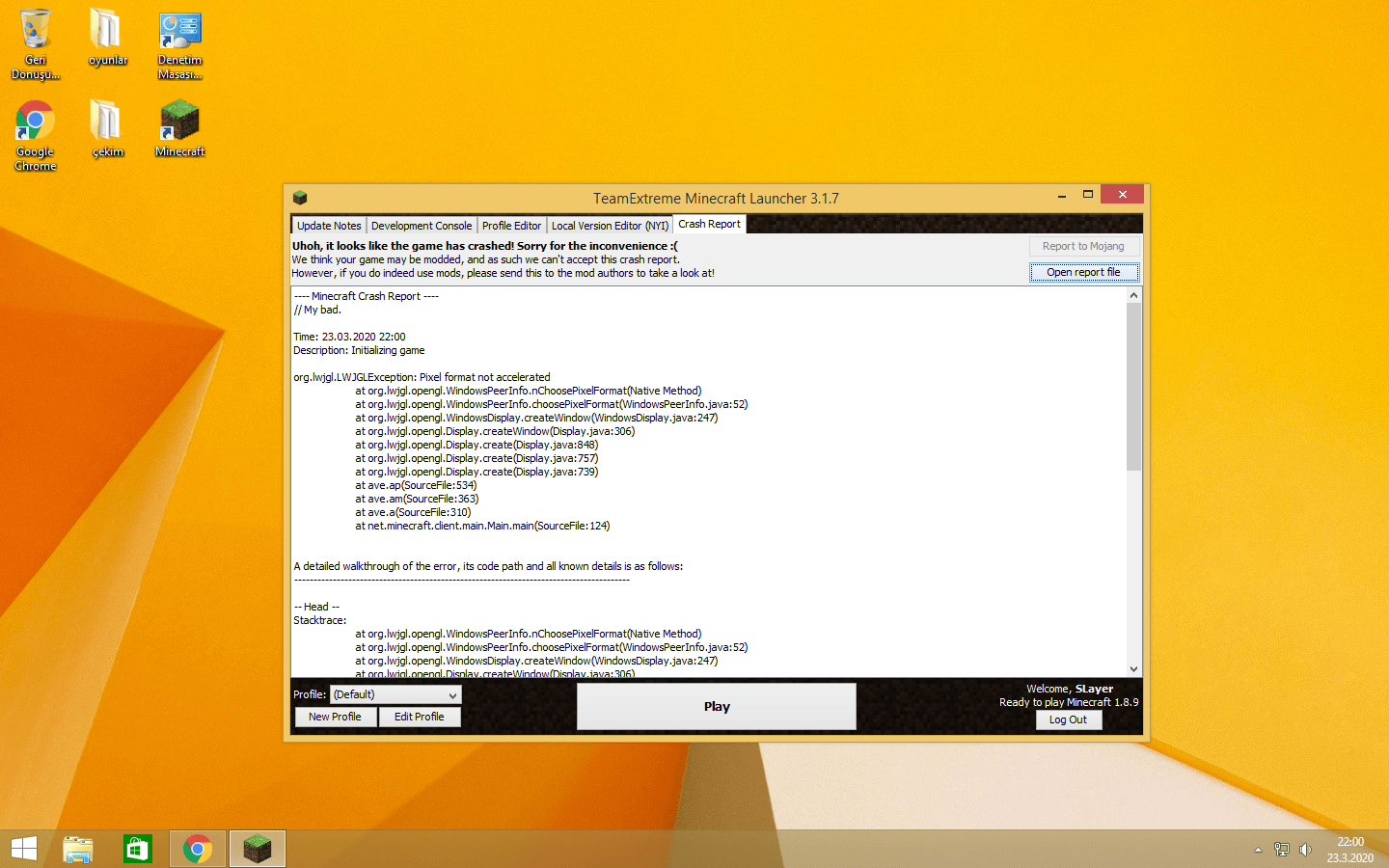Click the 'at ave.a(SourceFile:310)' stack line
This screenshot has width=1389, height=868.
(x=413, y=512)
